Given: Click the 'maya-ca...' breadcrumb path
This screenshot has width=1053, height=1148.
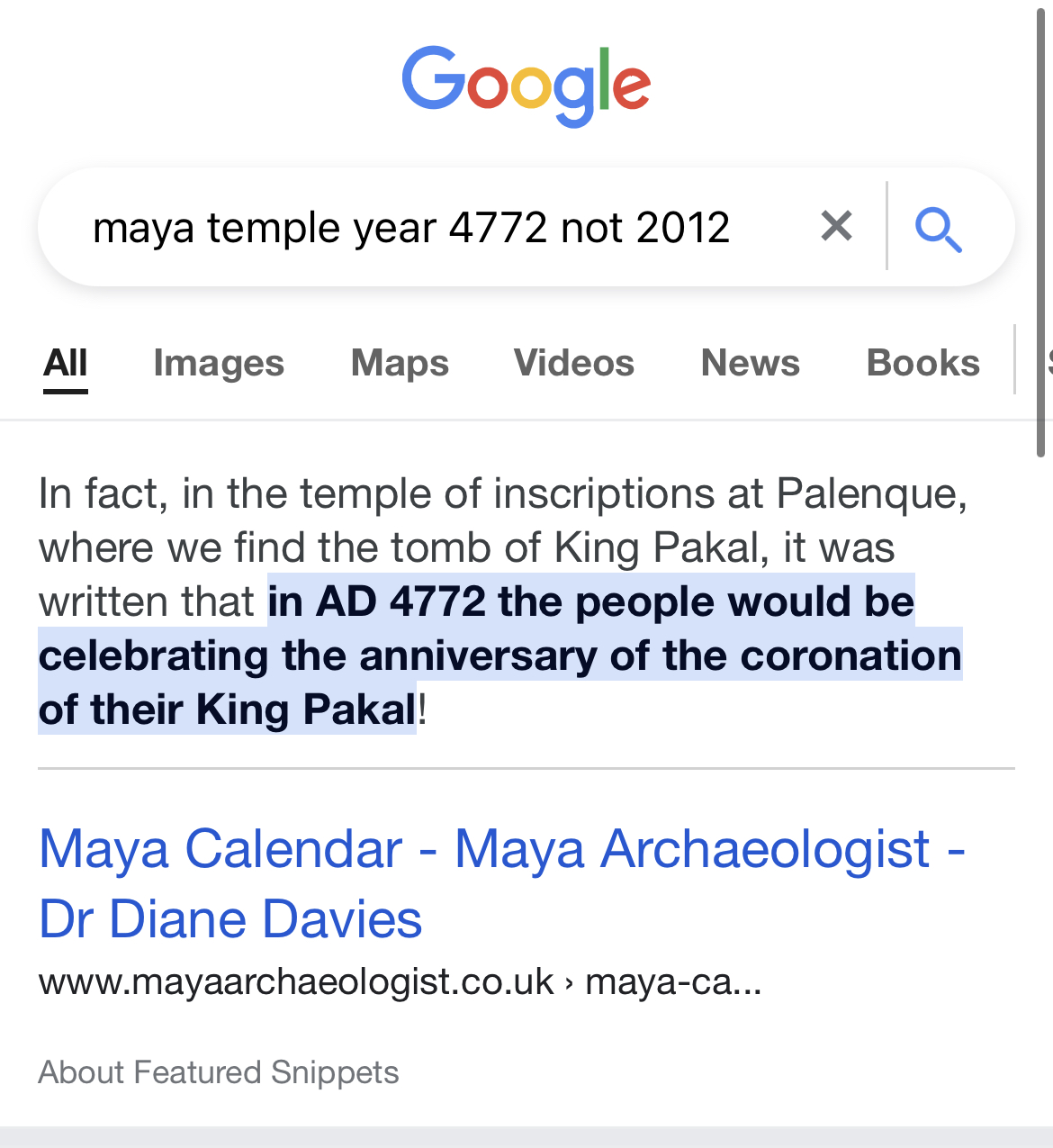Looking at the screenshot, I should tap(673, 981).
